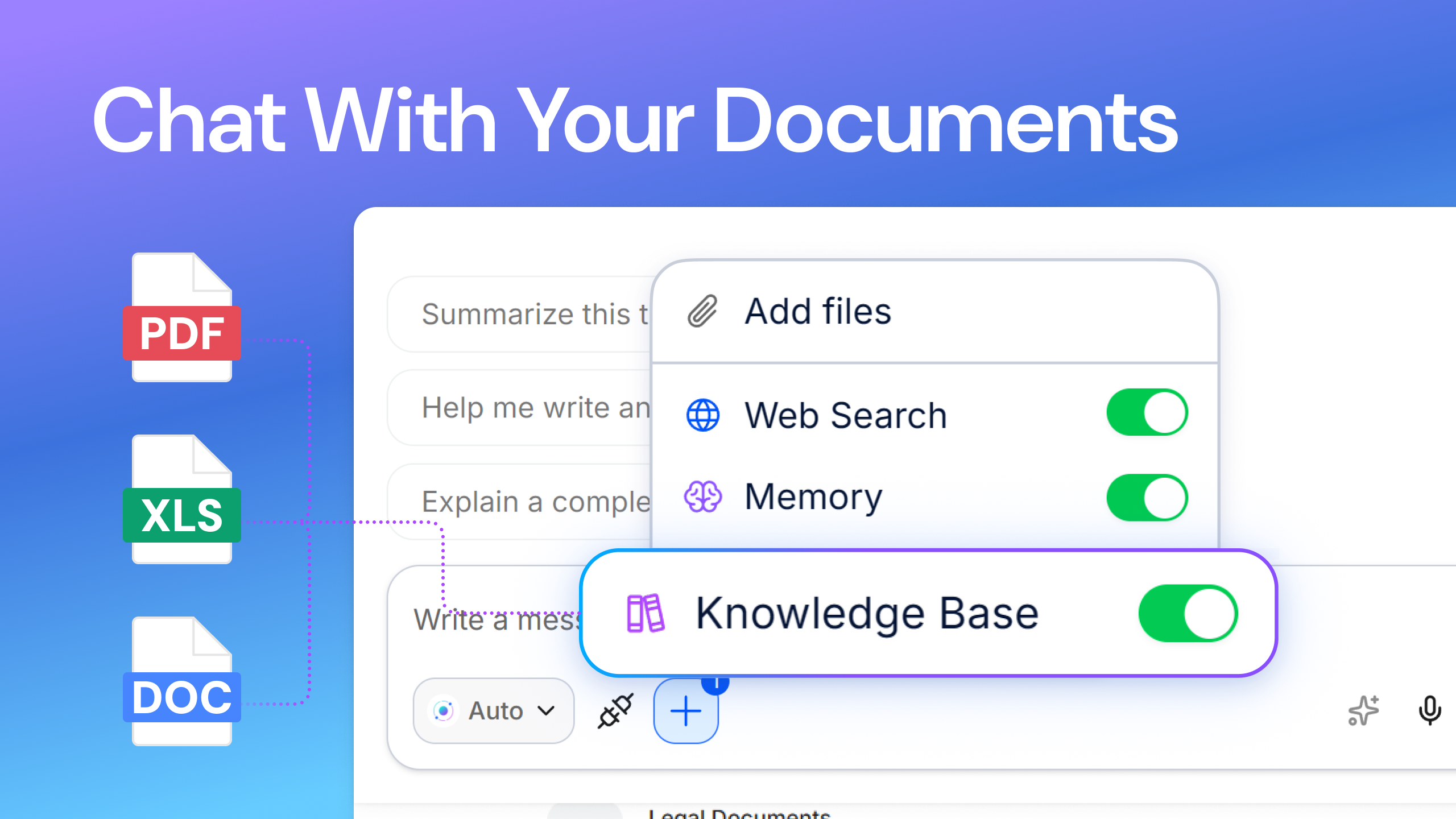Choose the Explain a complex suggestion
Viewport: 1456px width, 819px height.
click(519, 502)
